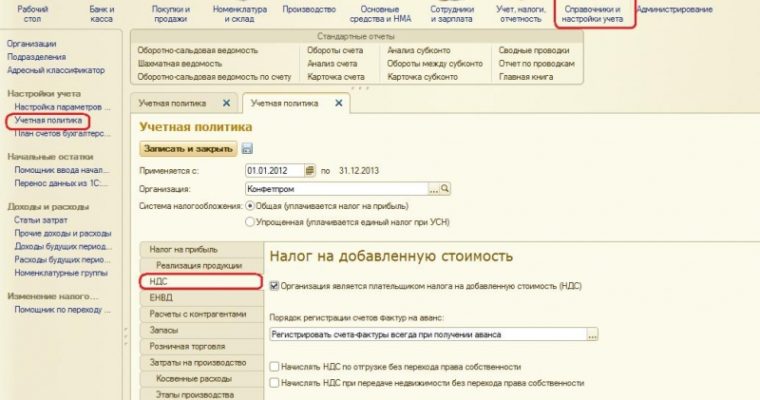The height and width of the screenshot is (400, 760).
Task: Toggle the VAT payer organization checkbox
Action: coord(275,285)
